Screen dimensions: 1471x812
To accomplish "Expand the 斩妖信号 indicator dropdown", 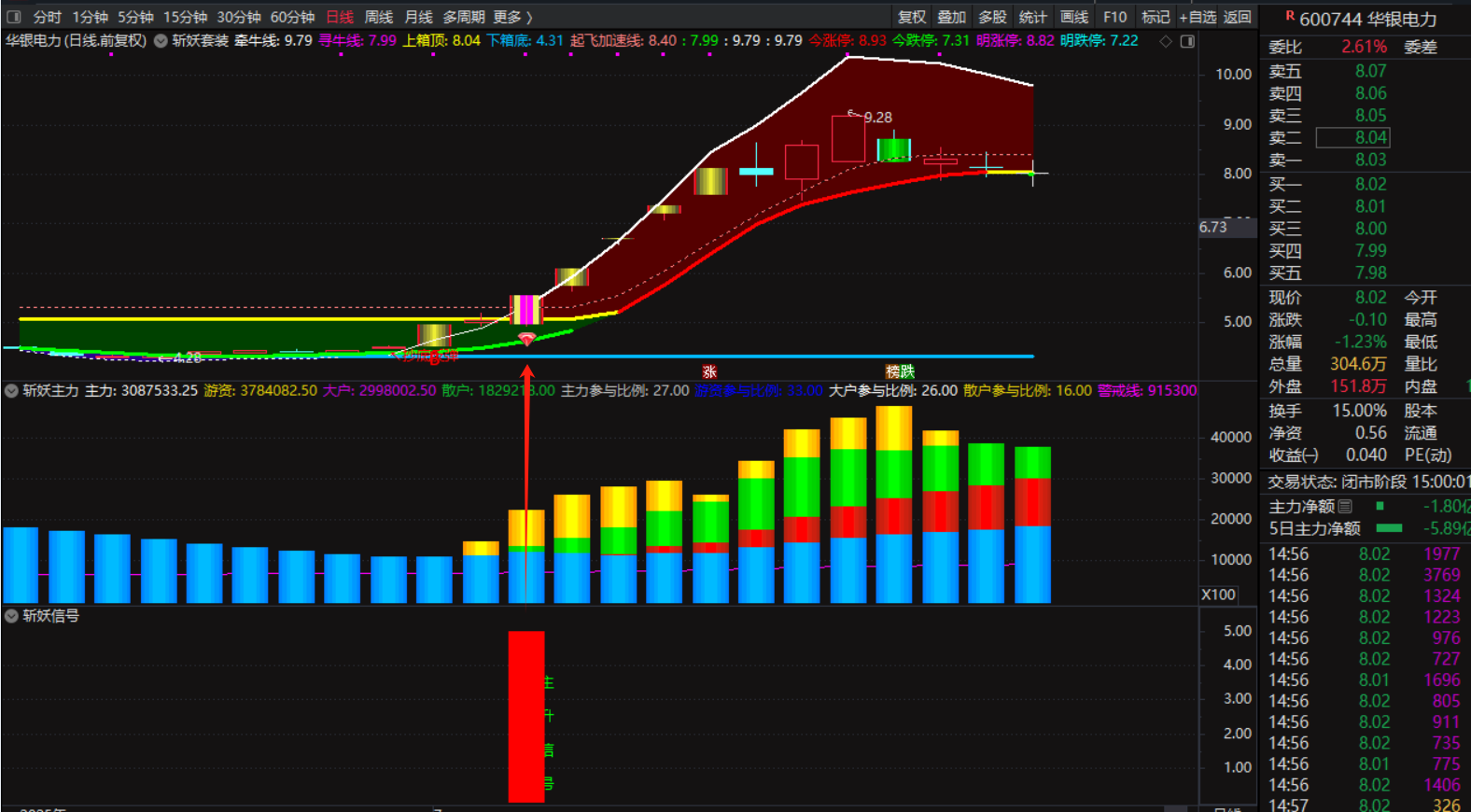I will (11, 616).
